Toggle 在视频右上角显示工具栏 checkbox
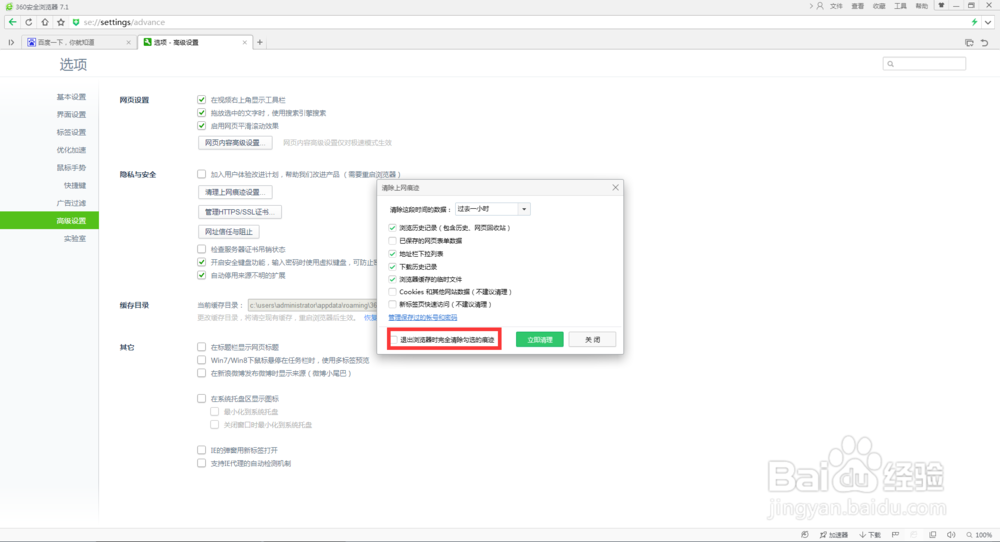1000x542 pixels. (202, 99)
